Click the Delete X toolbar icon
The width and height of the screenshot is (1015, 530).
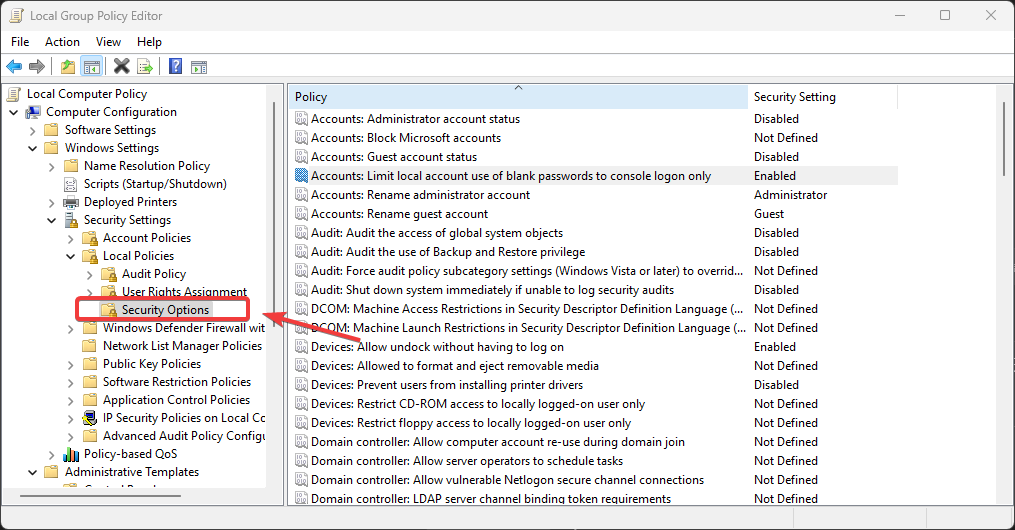(x=121, y=67)
